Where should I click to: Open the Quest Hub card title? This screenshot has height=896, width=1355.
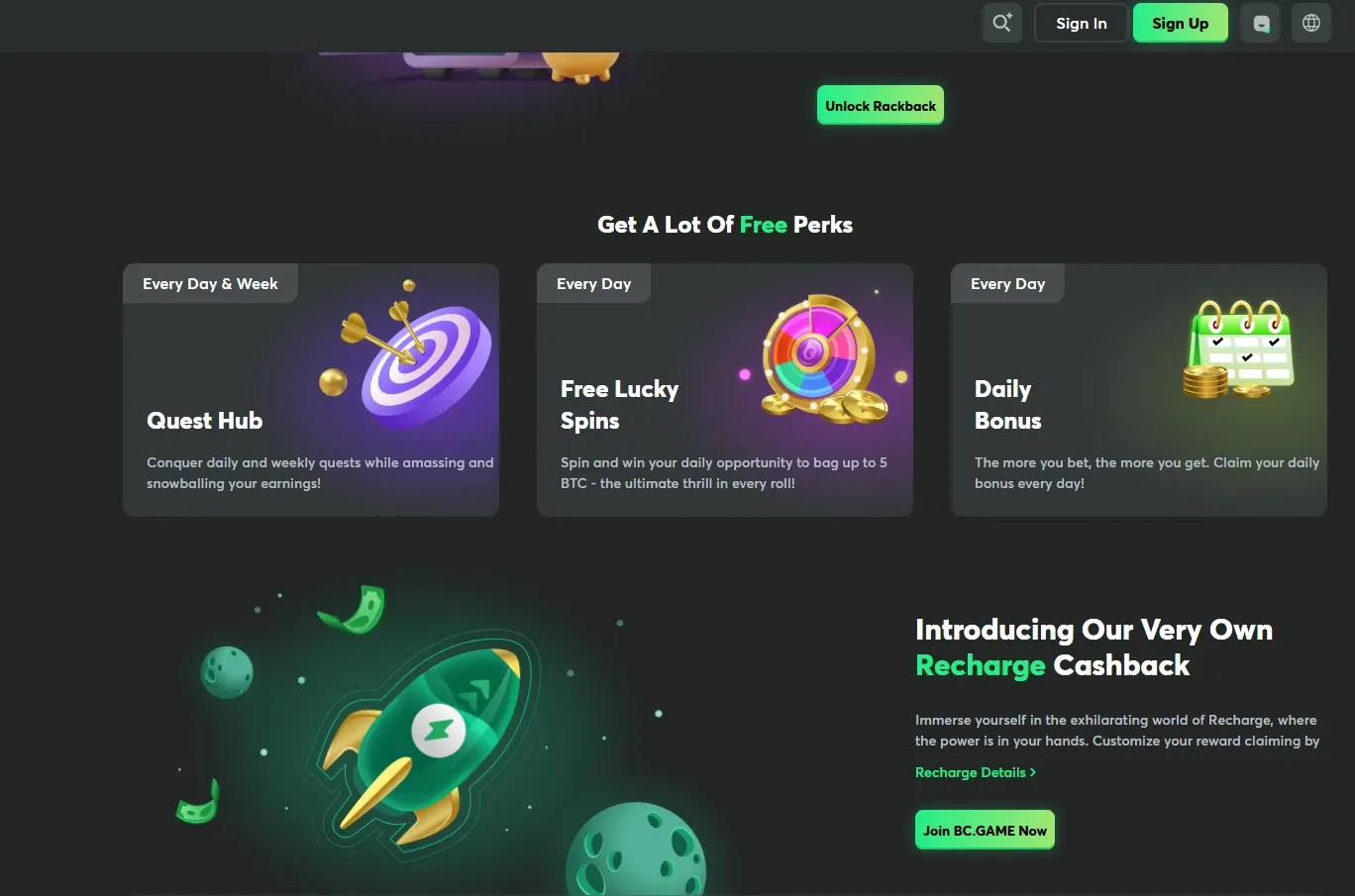(204, 421)
